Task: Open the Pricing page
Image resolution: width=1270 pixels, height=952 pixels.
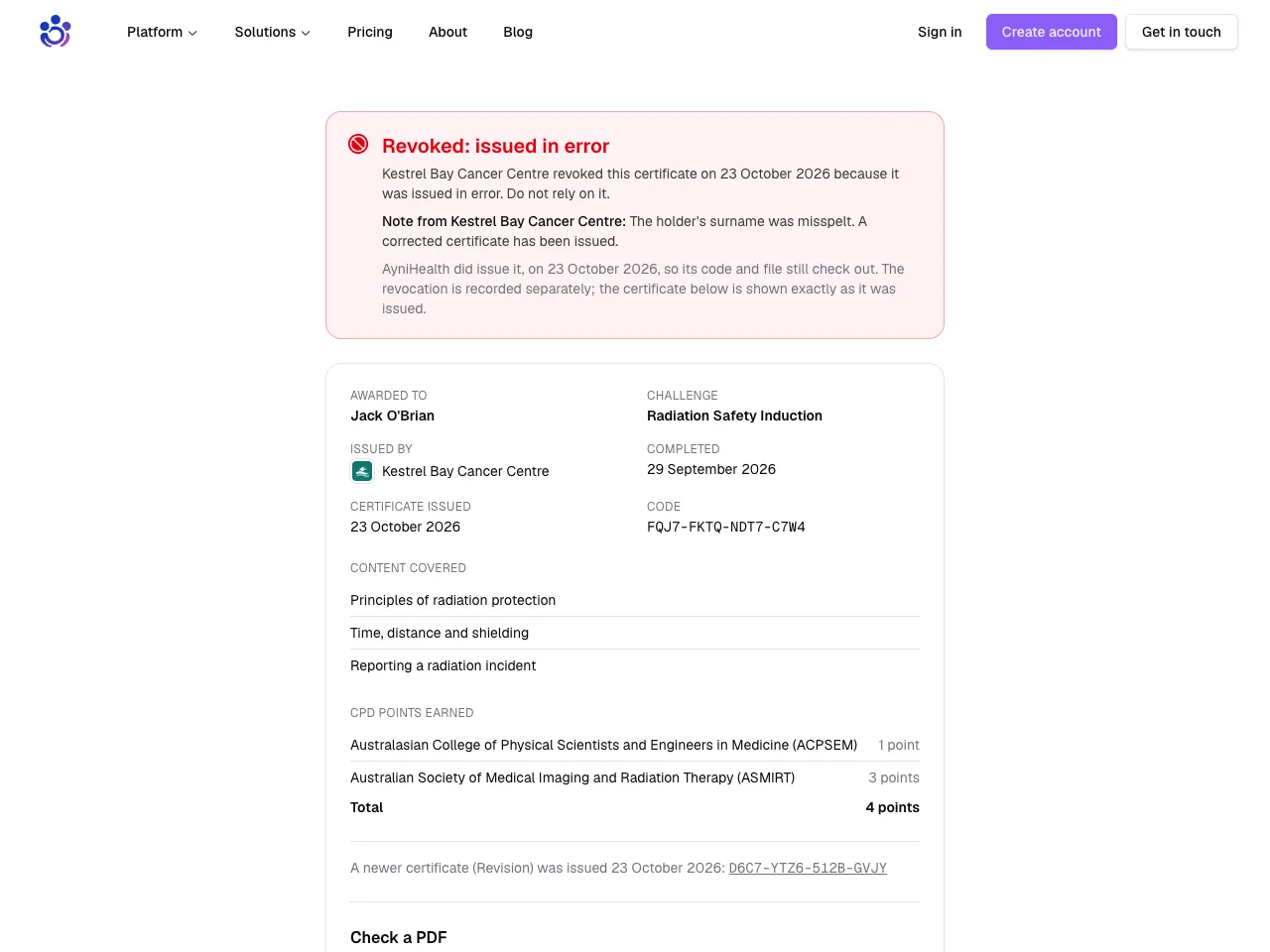Action: click(370, 32)
